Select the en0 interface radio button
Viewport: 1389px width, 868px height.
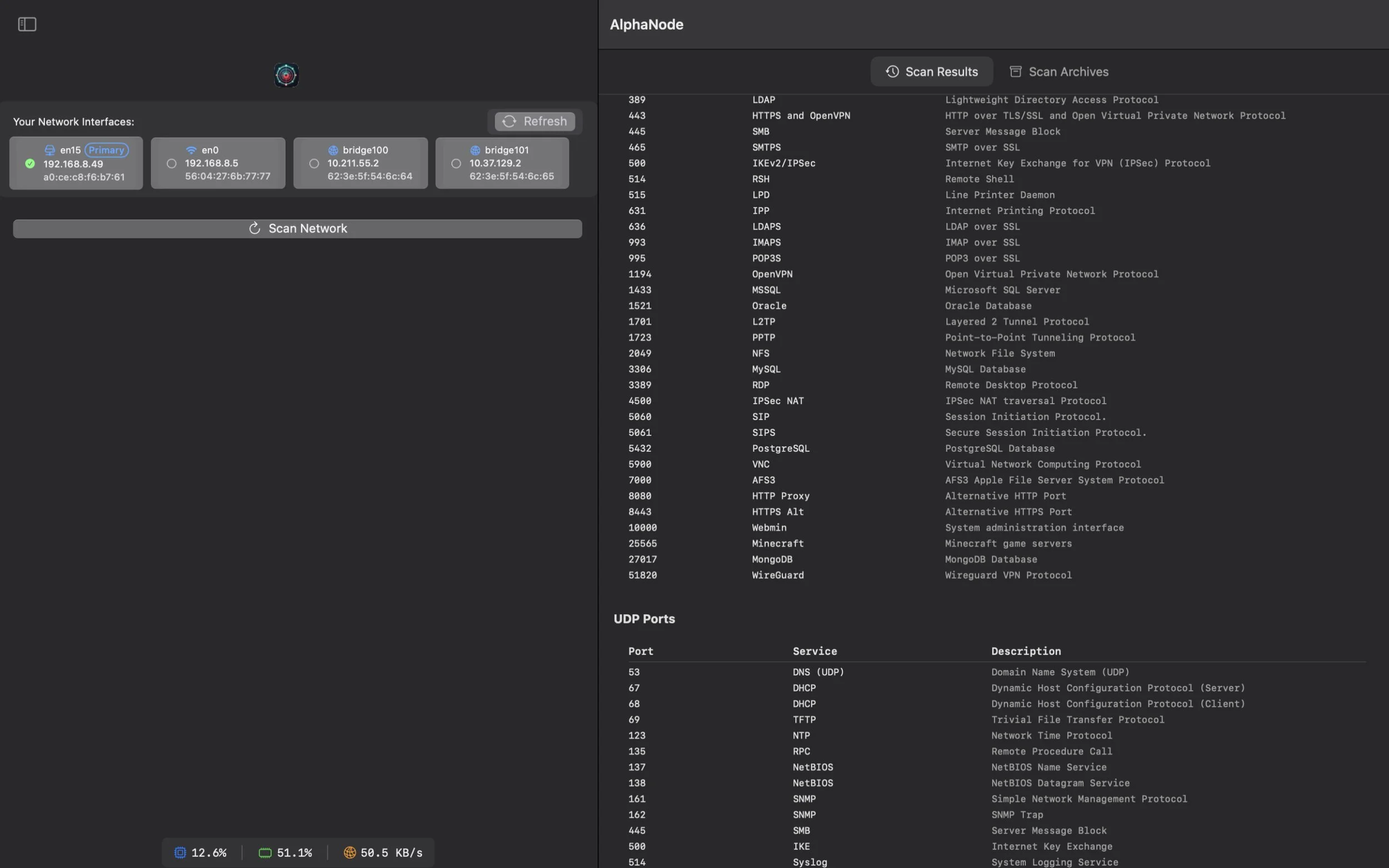coord(171,164)
